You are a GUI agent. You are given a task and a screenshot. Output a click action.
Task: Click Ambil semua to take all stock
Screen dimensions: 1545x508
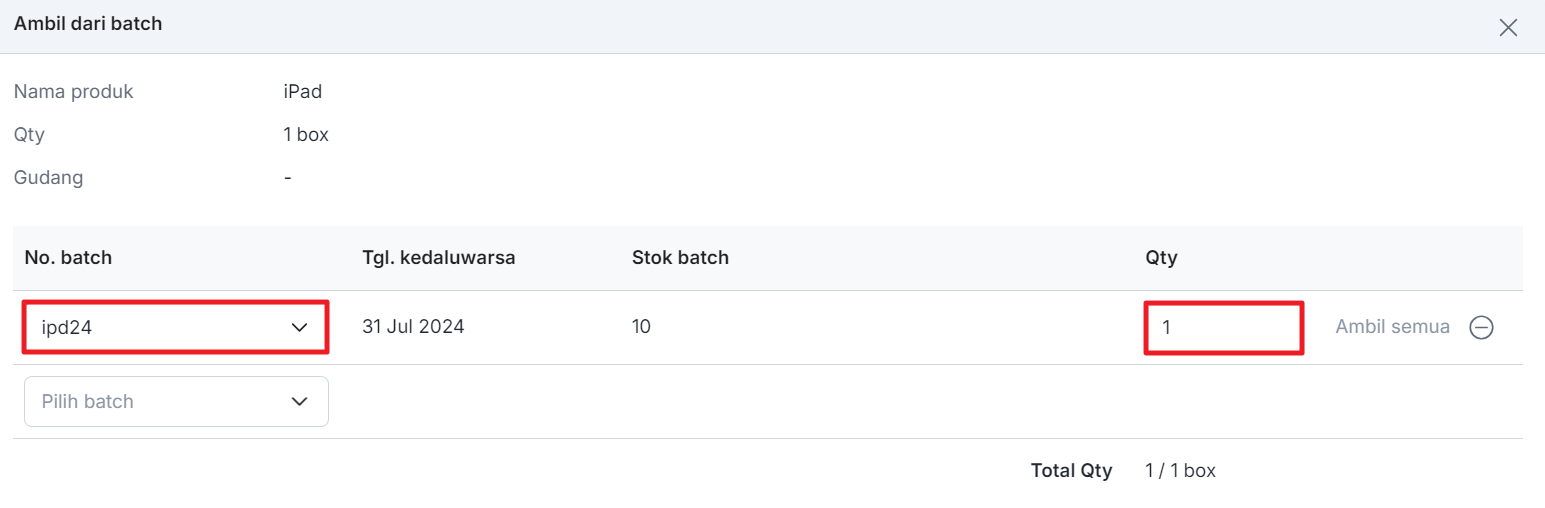point(1392,327)
